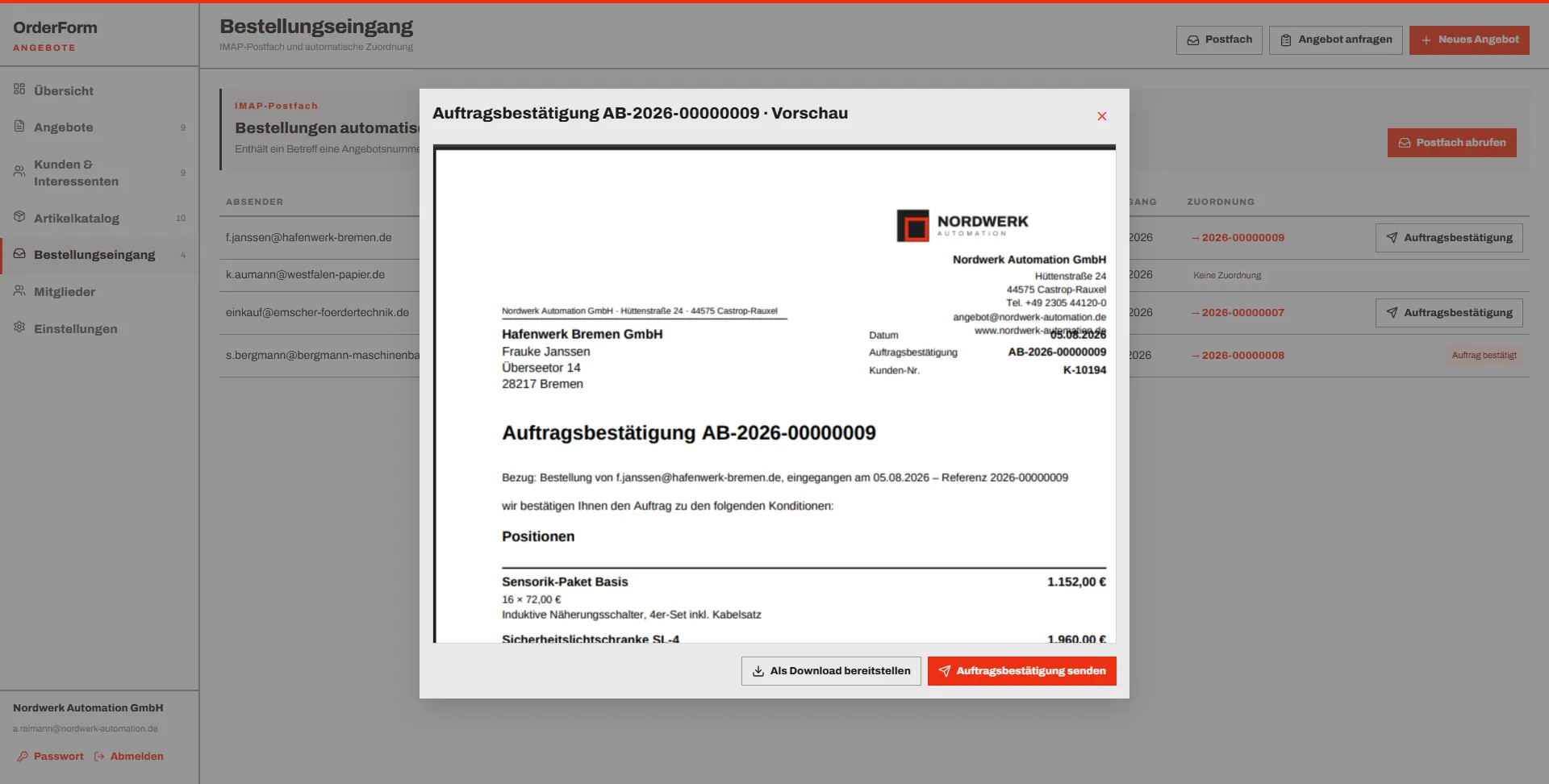Open Mitglieder in the sidebar
1549x784 pixels.
99,292
